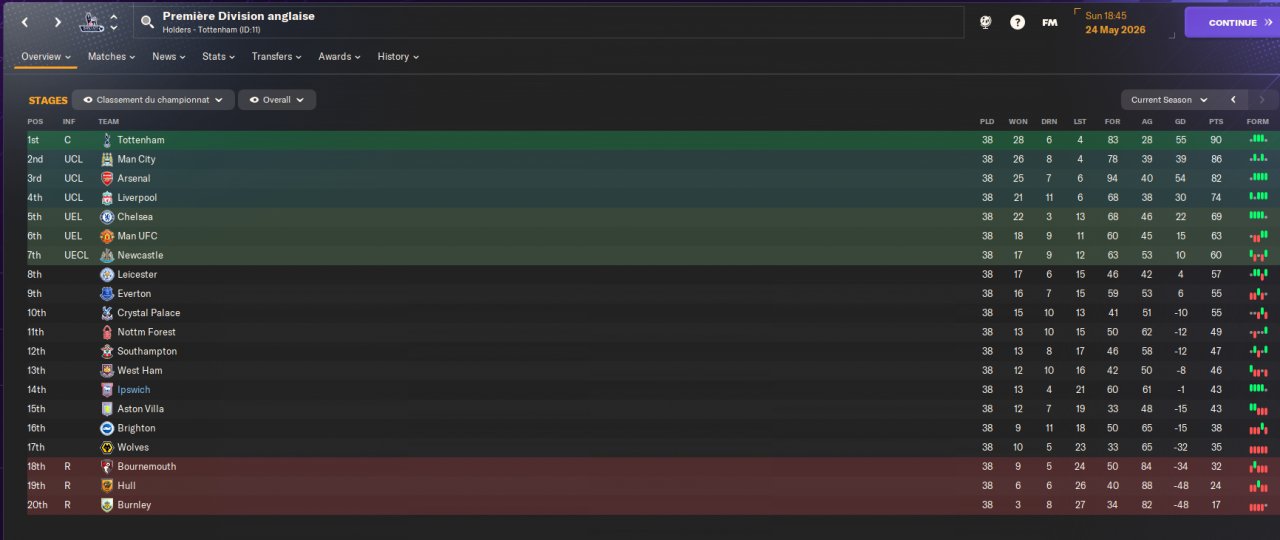
Task: Open the Matches menu
Action: pyautogui.click(x=111, y=57)
